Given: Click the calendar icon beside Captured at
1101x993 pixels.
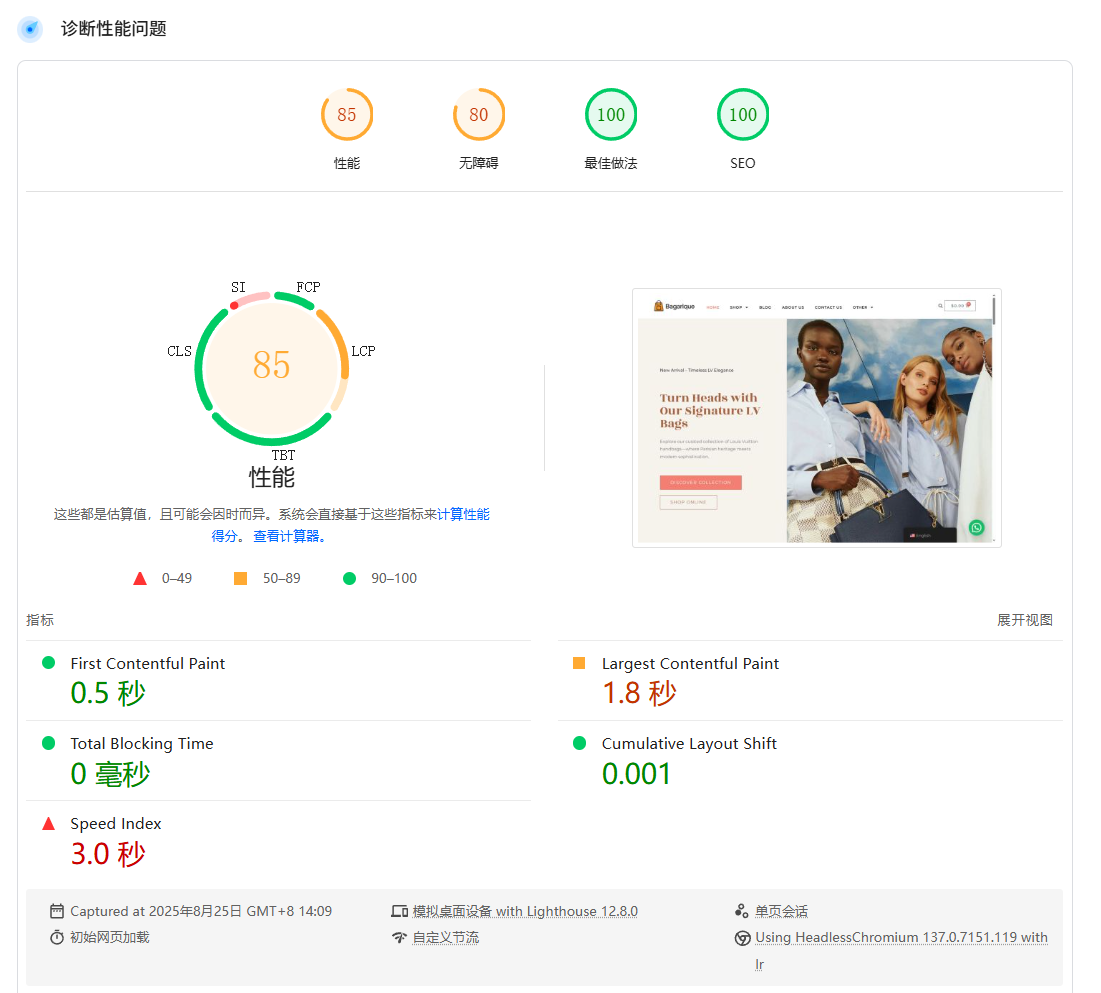Looking at the screenshot, I should tap(58, 910).
